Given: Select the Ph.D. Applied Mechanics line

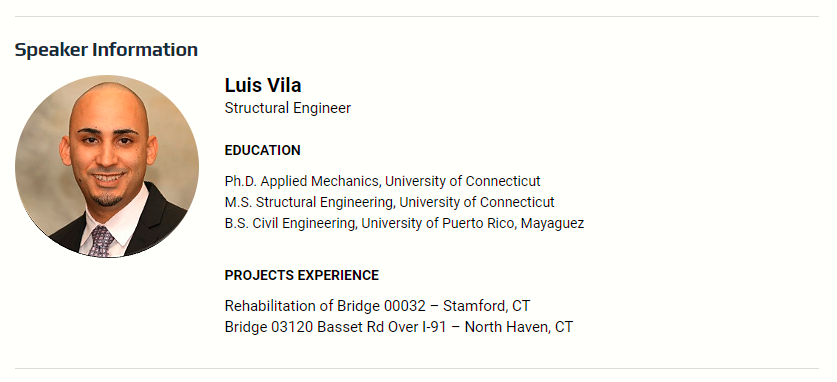Looking at the screenshot, I should coord(382,181).
